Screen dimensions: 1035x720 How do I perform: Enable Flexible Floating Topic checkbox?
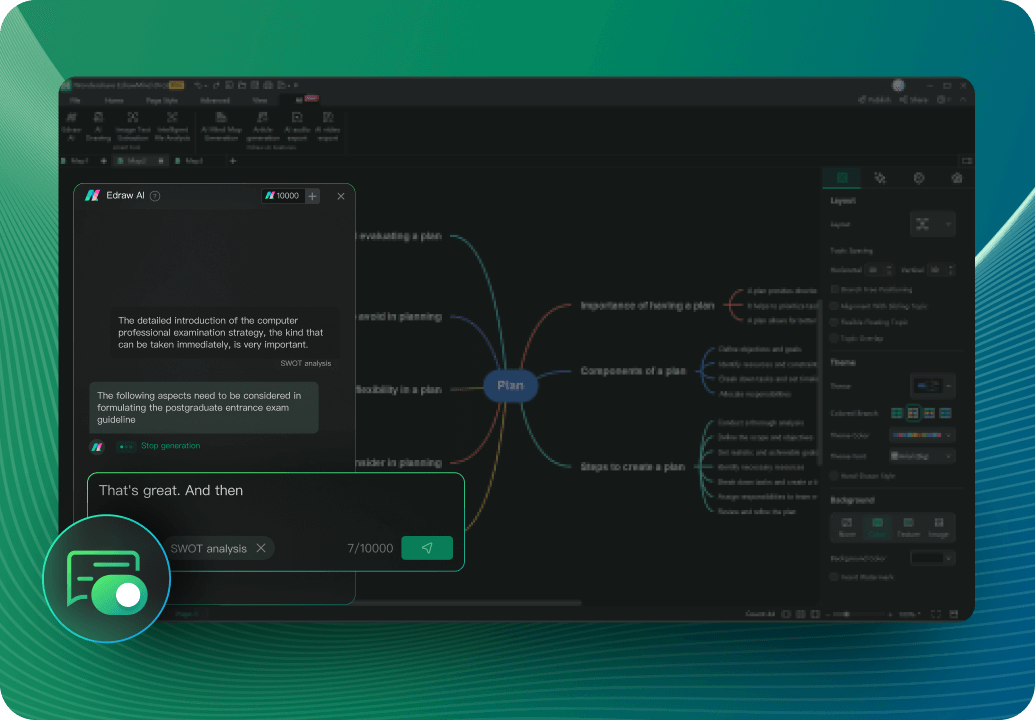point(835,322)
